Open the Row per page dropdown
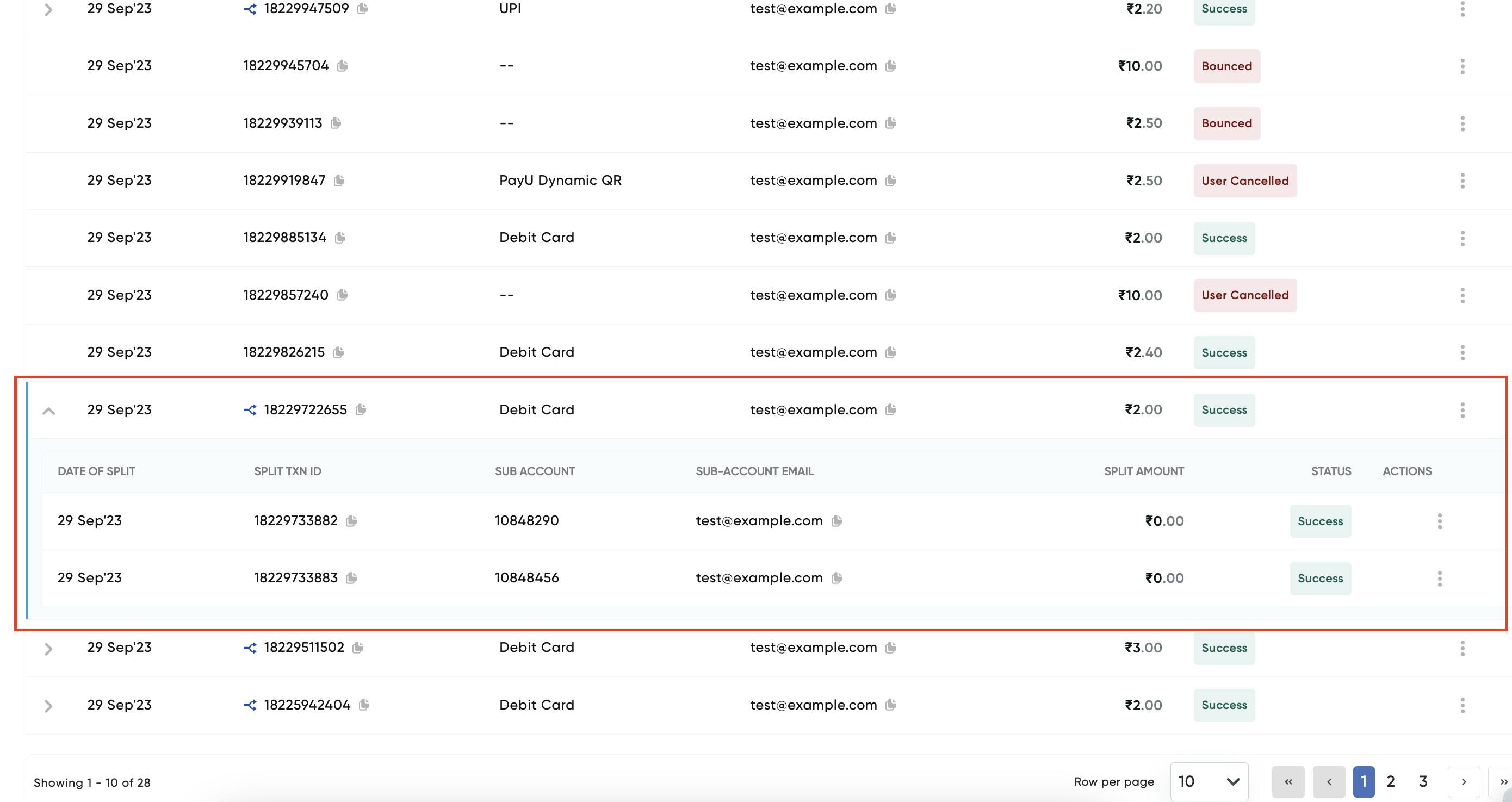The image size is (1512, 802). [1209, 781]
